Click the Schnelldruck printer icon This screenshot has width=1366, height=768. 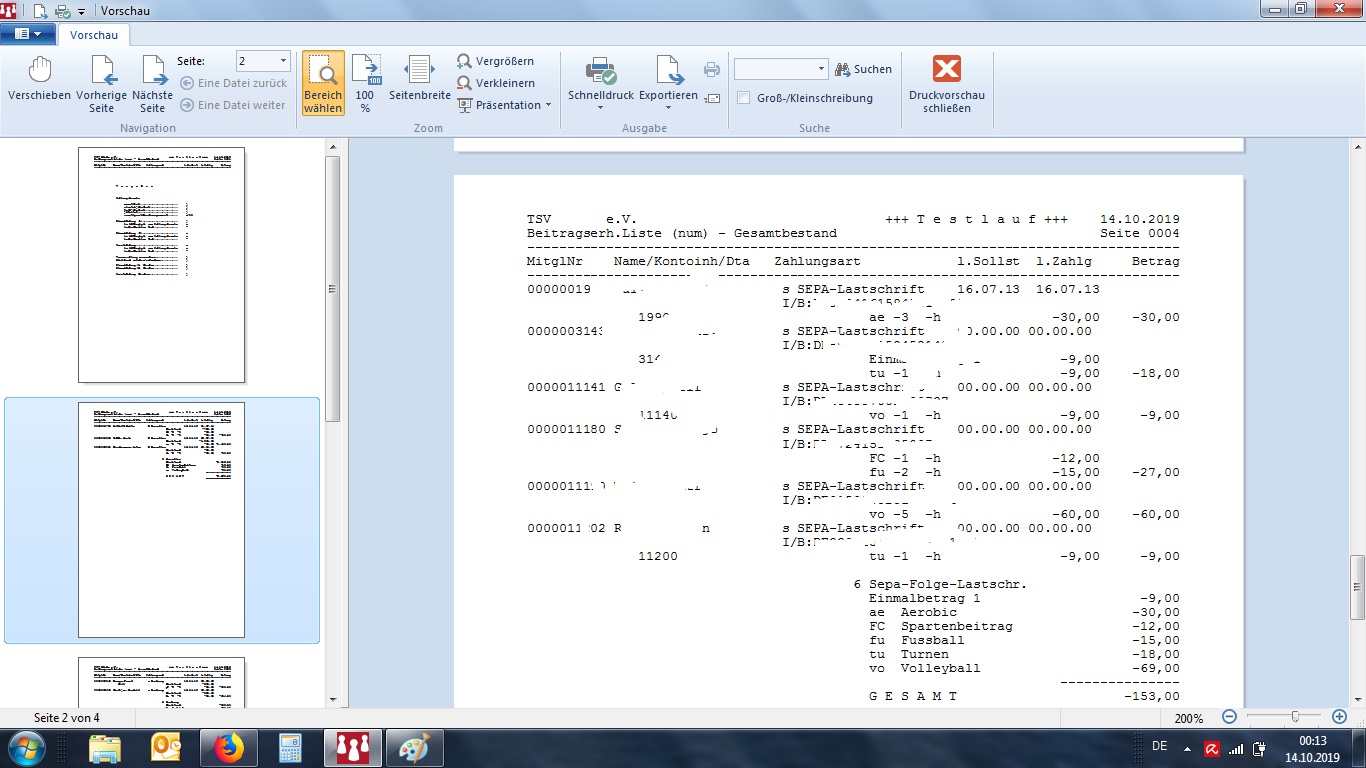click(x=600, y=72)
